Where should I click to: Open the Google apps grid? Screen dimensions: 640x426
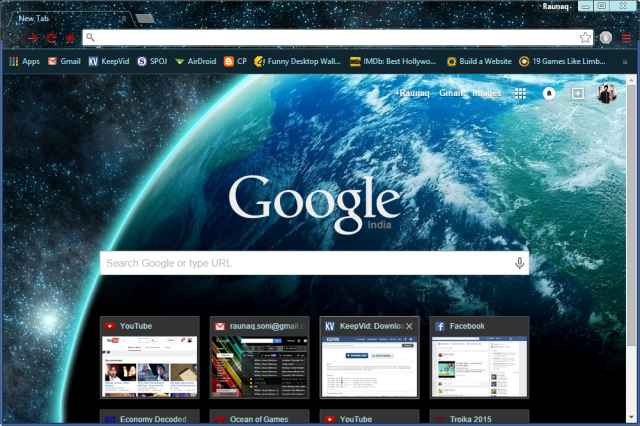(520, 93)
